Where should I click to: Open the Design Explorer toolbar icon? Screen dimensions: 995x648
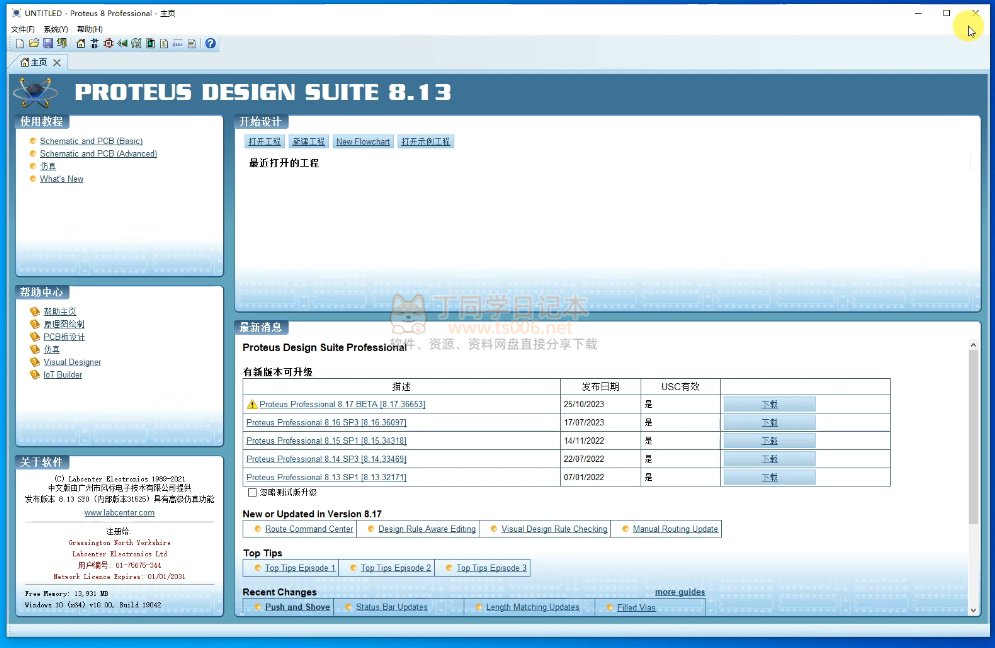coord(150,44)
